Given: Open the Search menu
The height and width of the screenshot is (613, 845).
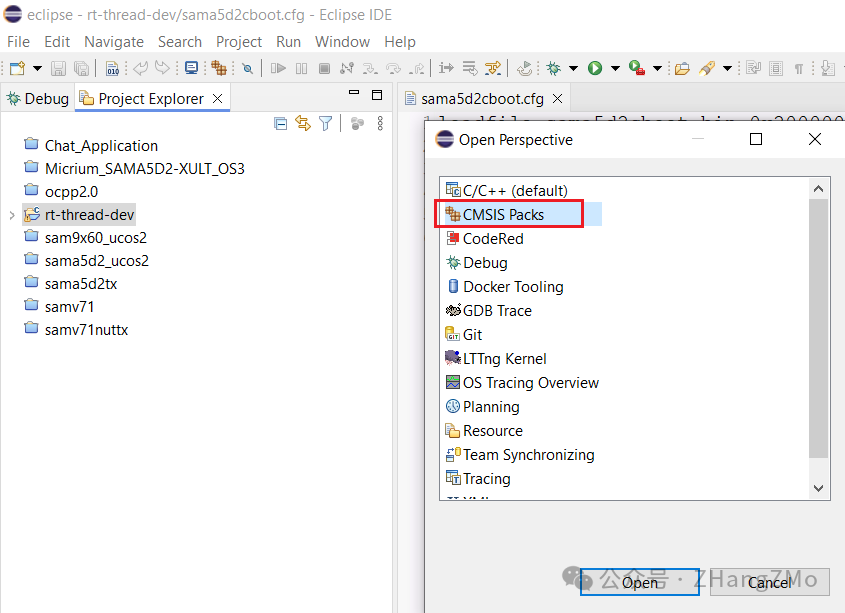Looking at the screenshot, I should coord(179,42).
